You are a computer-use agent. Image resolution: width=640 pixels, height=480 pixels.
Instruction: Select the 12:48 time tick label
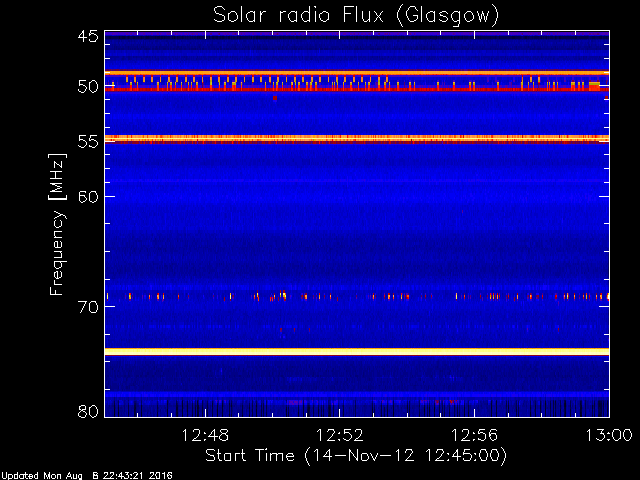pos(205,436)
